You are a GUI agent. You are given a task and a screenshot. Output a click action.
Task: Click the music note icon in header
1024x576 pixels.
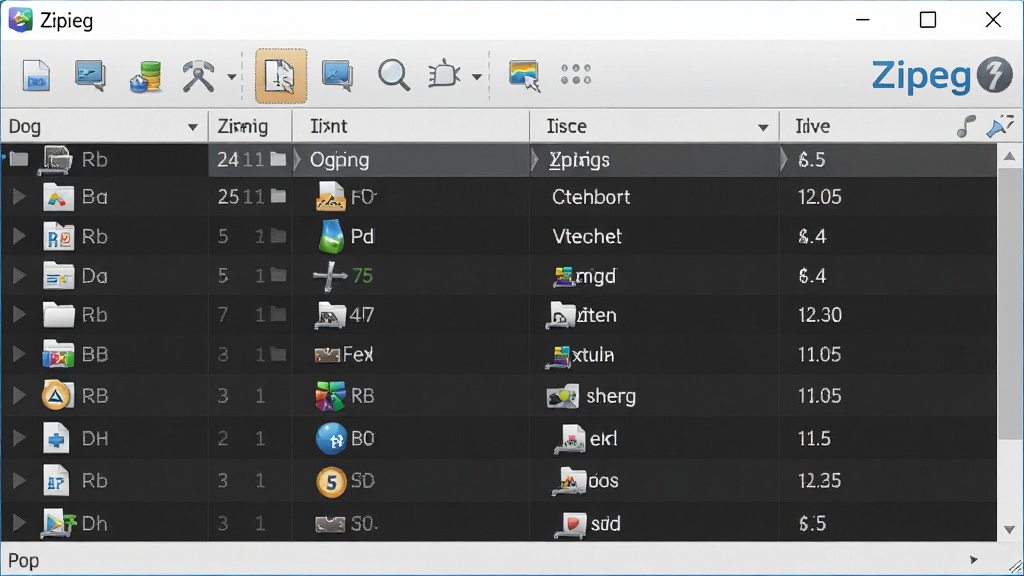tap(966, 126)
